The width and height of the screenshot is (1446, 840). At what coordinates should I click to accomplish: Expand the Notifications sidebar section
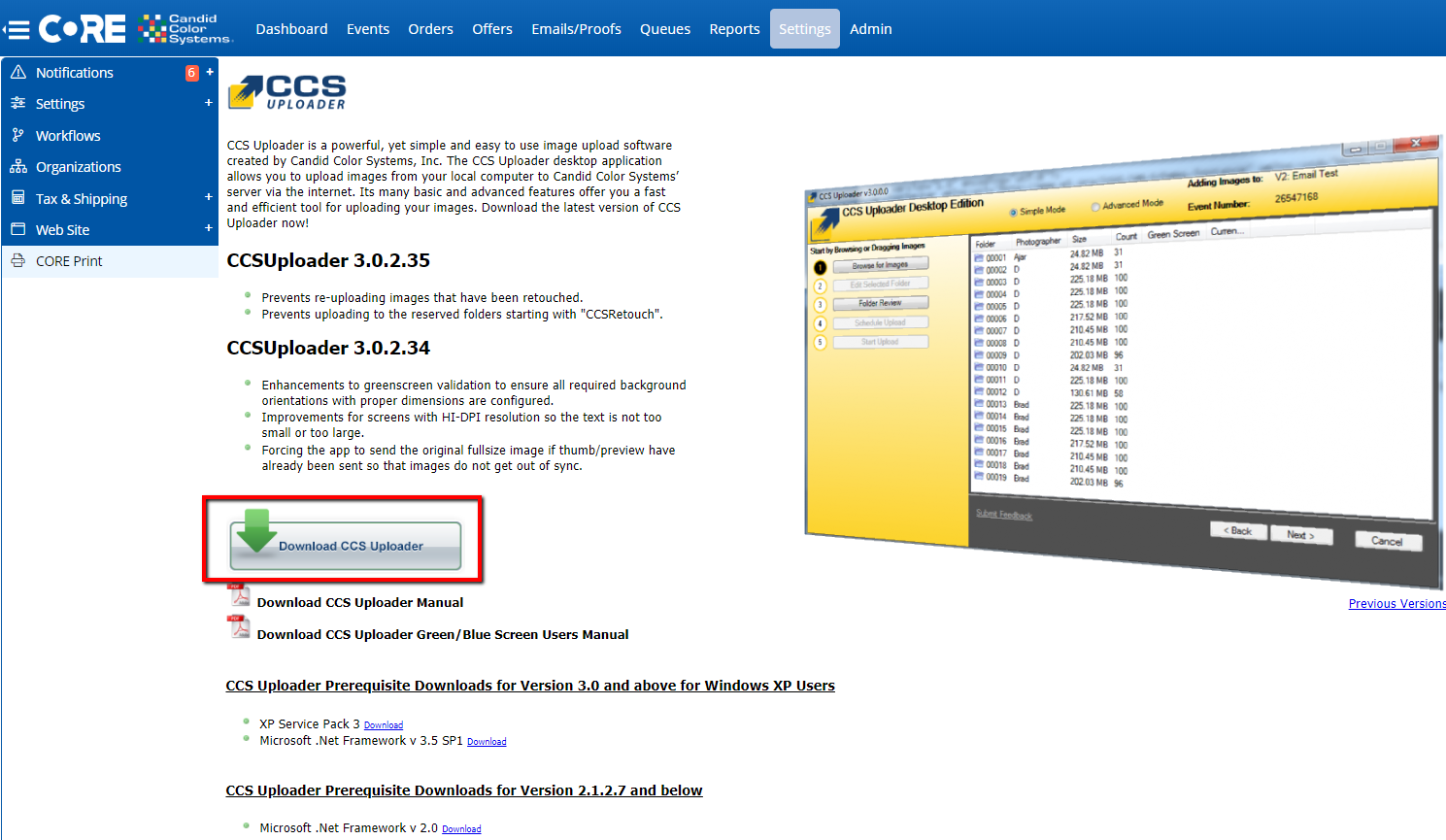[x=209, y=72]
